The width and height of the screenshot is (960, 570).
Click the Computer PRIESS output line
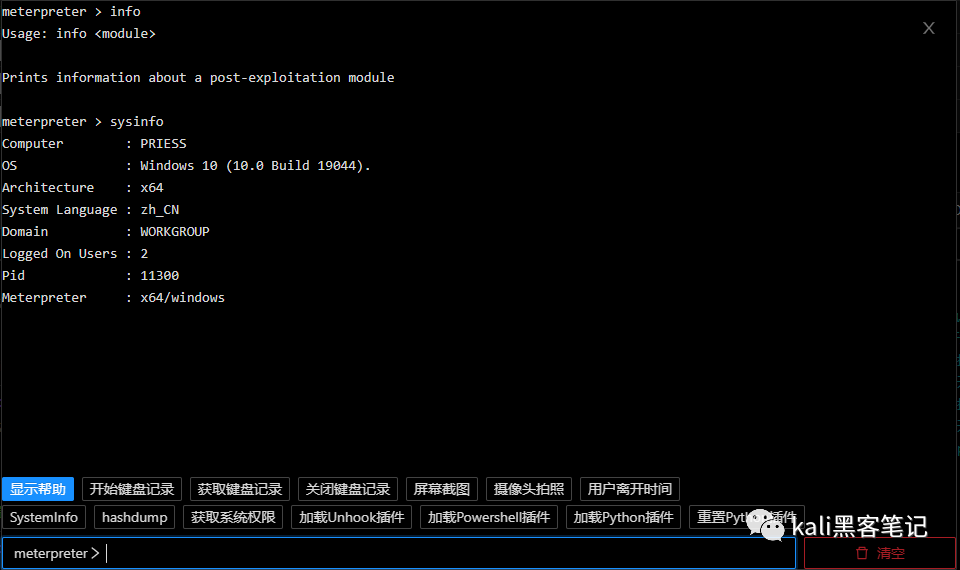click(x=94, y=144)
